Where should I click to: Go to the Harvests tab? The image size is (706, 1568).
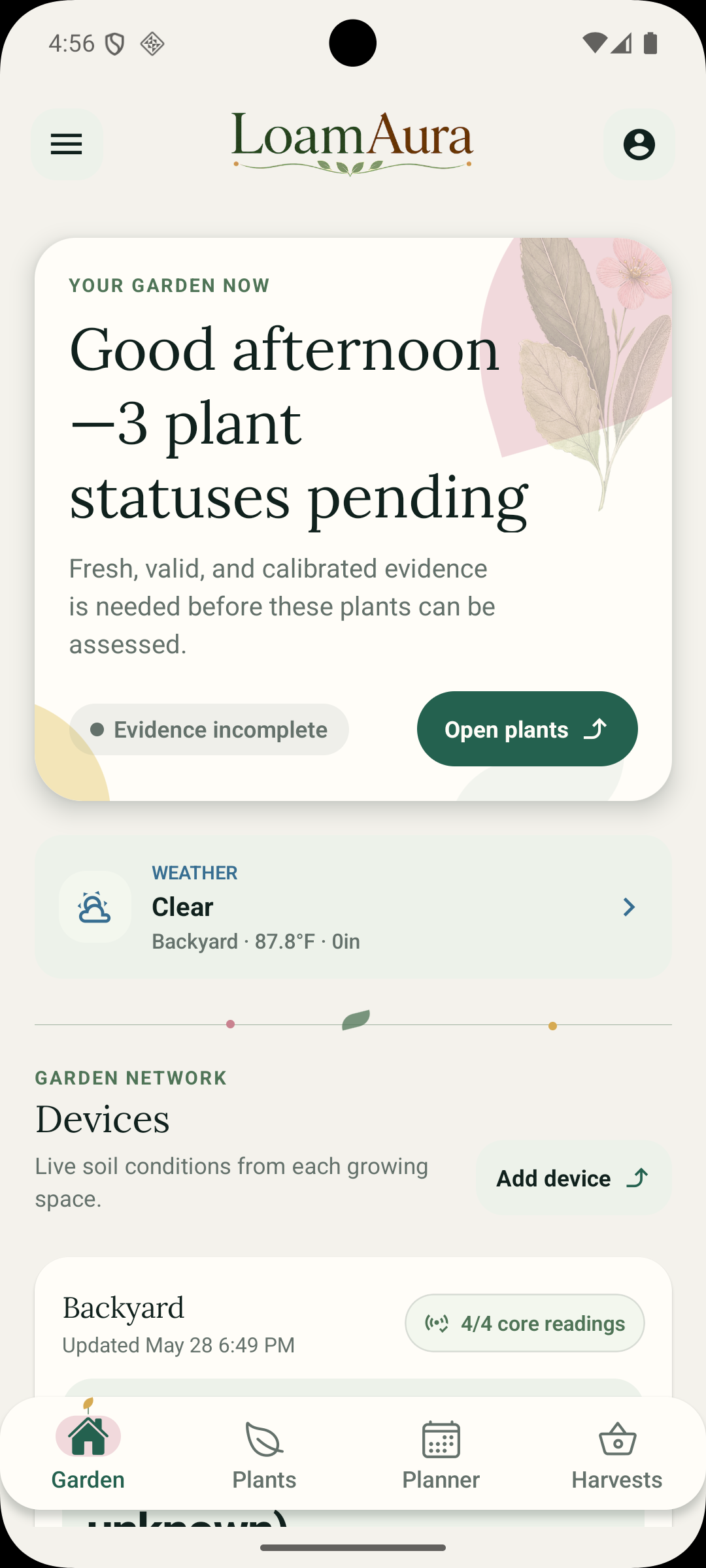click(617, 1454)
